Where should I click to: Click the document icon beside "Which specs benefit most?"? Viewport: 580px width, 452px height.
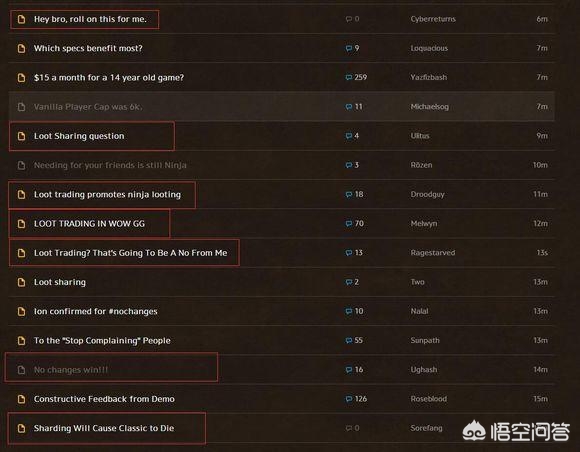pos(21,48)
